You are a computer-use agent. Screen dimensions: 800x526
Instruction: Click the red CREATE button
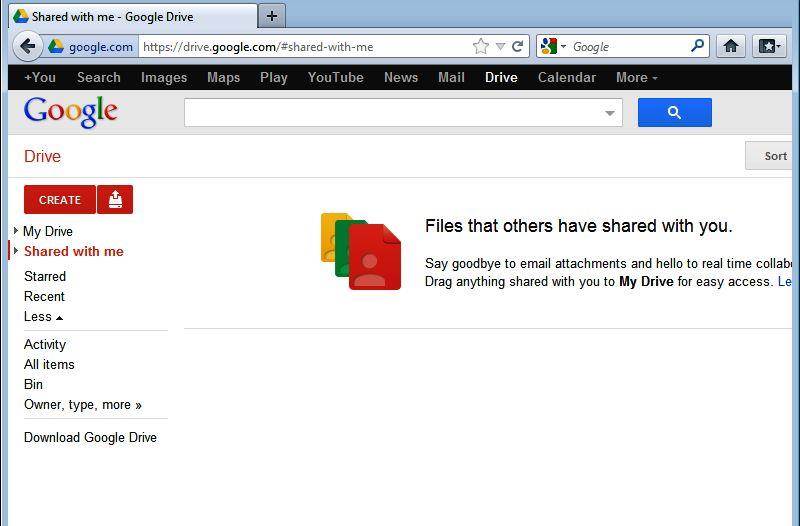[x=60, y=199]
